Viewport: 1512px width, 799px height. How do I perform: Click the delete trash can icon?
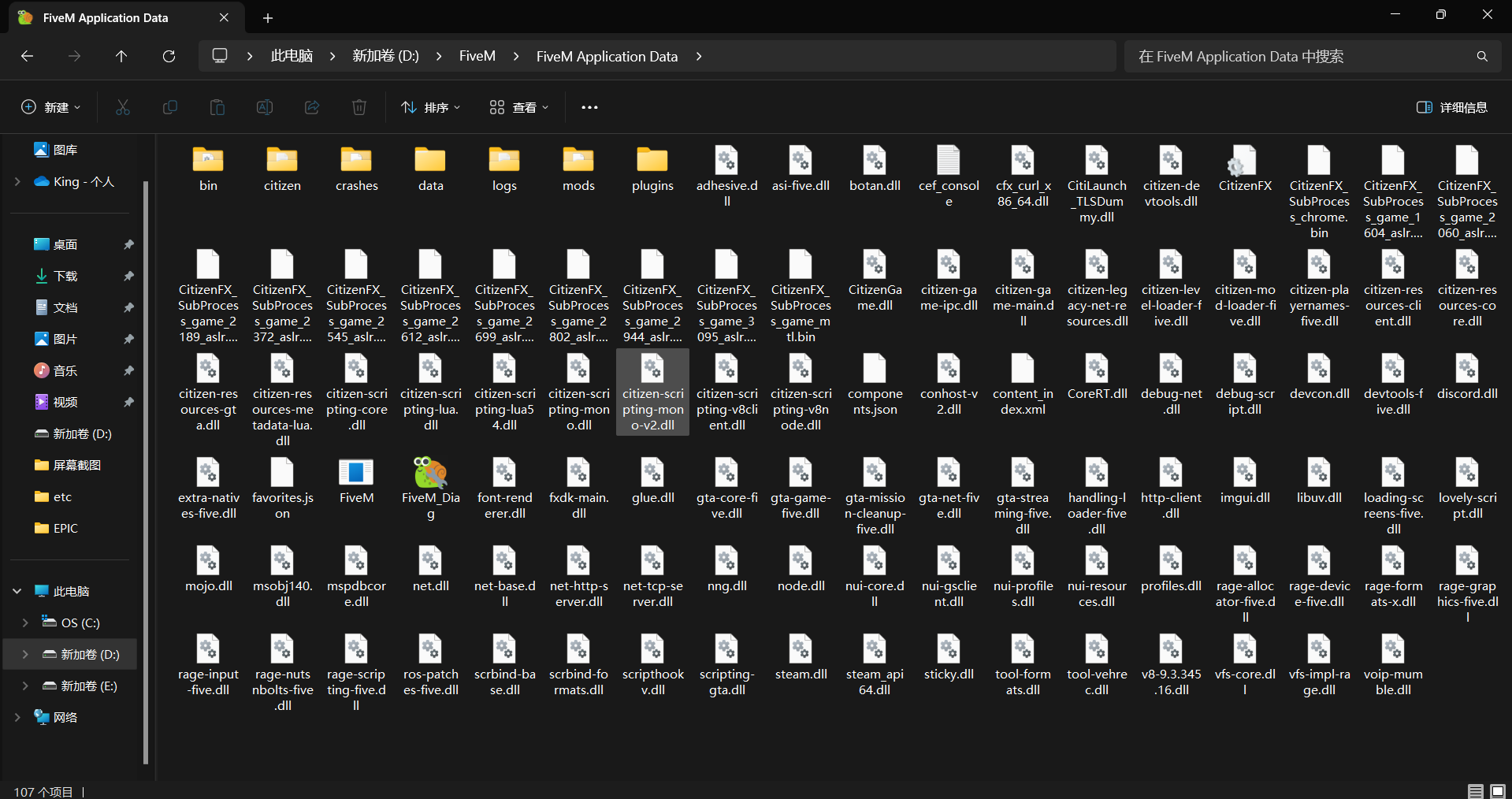coord(359,107)
